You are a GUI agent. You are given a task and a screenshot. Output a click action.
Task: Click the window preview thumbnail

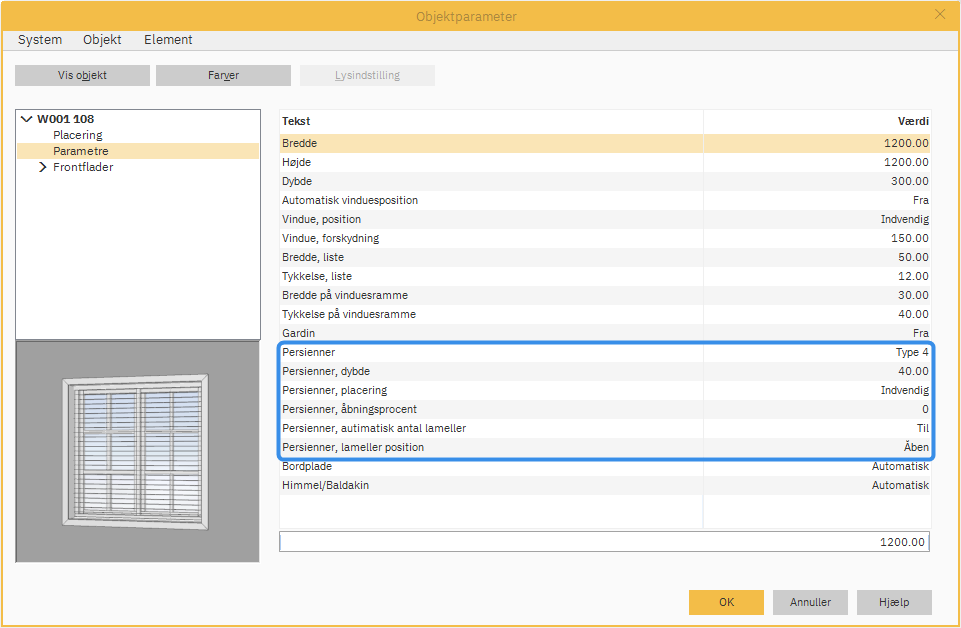[x=138, y=450]
